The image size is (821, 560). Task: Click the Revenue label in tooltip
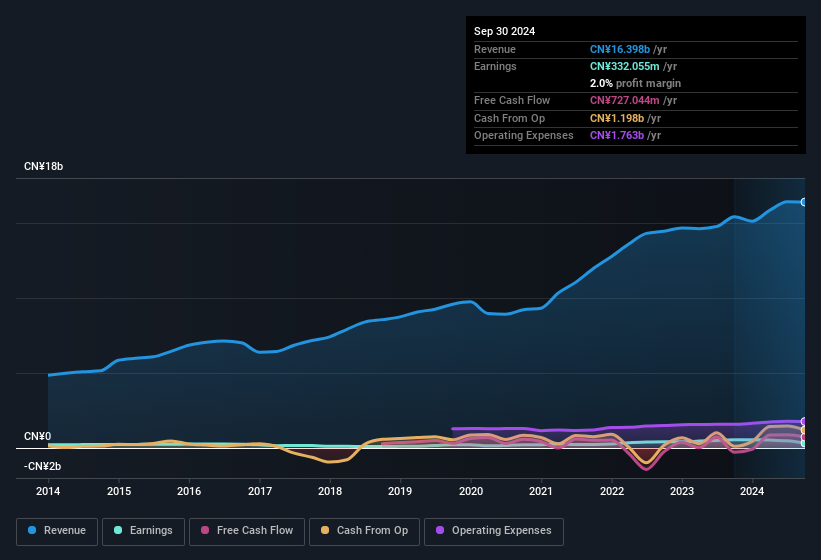coord(495,49)
